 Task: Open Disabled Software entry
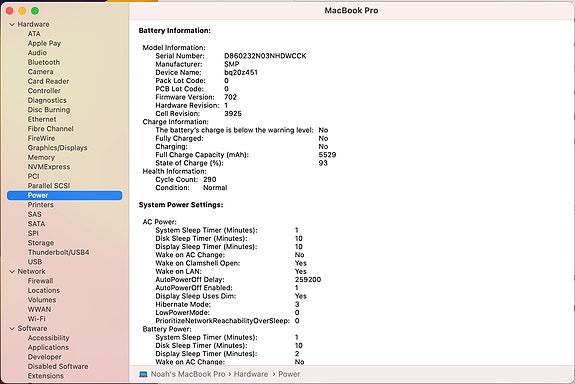(x=58, y=366)
